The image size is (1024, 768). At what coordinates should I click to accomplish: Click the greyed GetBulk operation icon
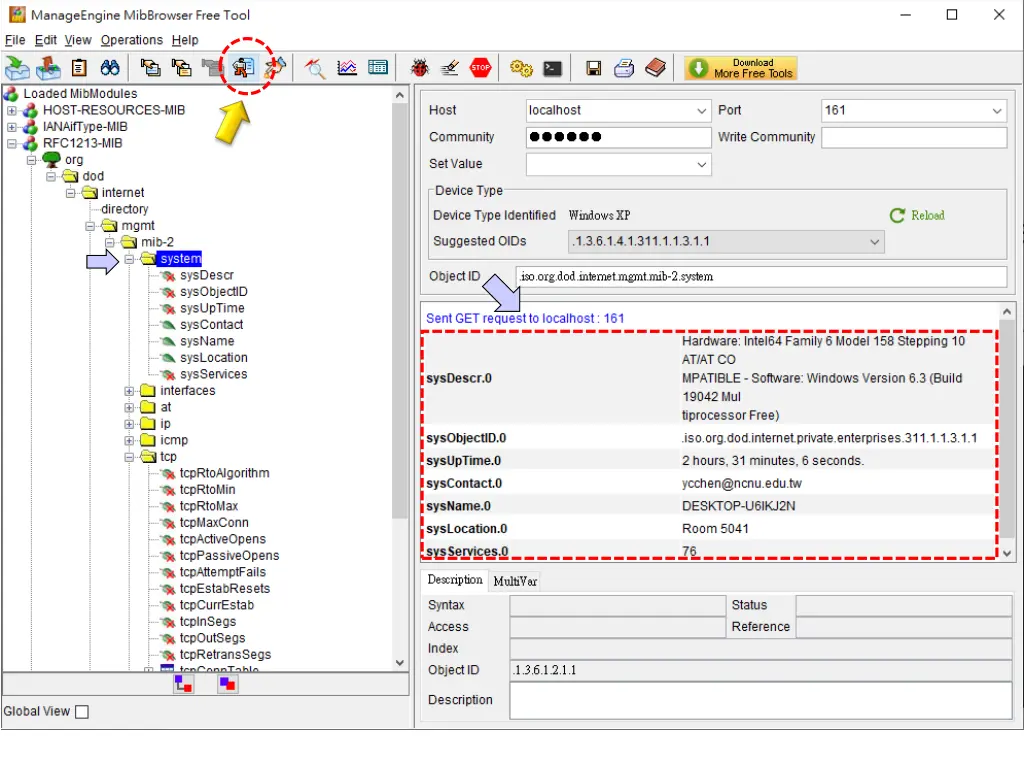point(212,67)
